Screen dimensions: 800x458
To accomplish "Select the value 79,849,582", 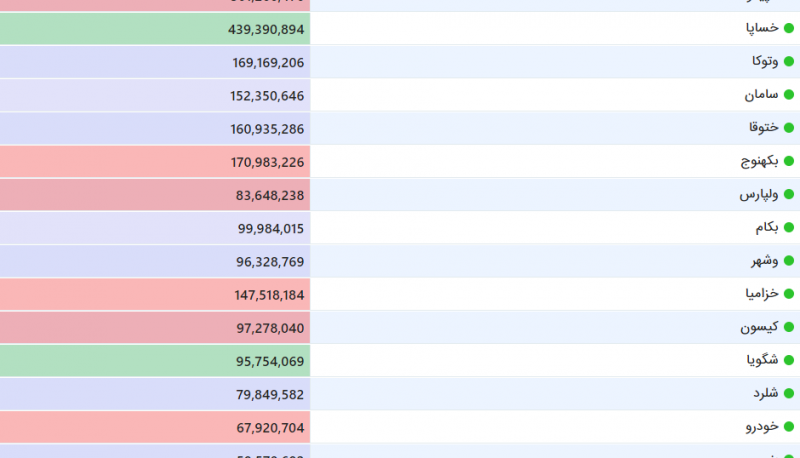I will pyautogui.click(x=270, y=394).
